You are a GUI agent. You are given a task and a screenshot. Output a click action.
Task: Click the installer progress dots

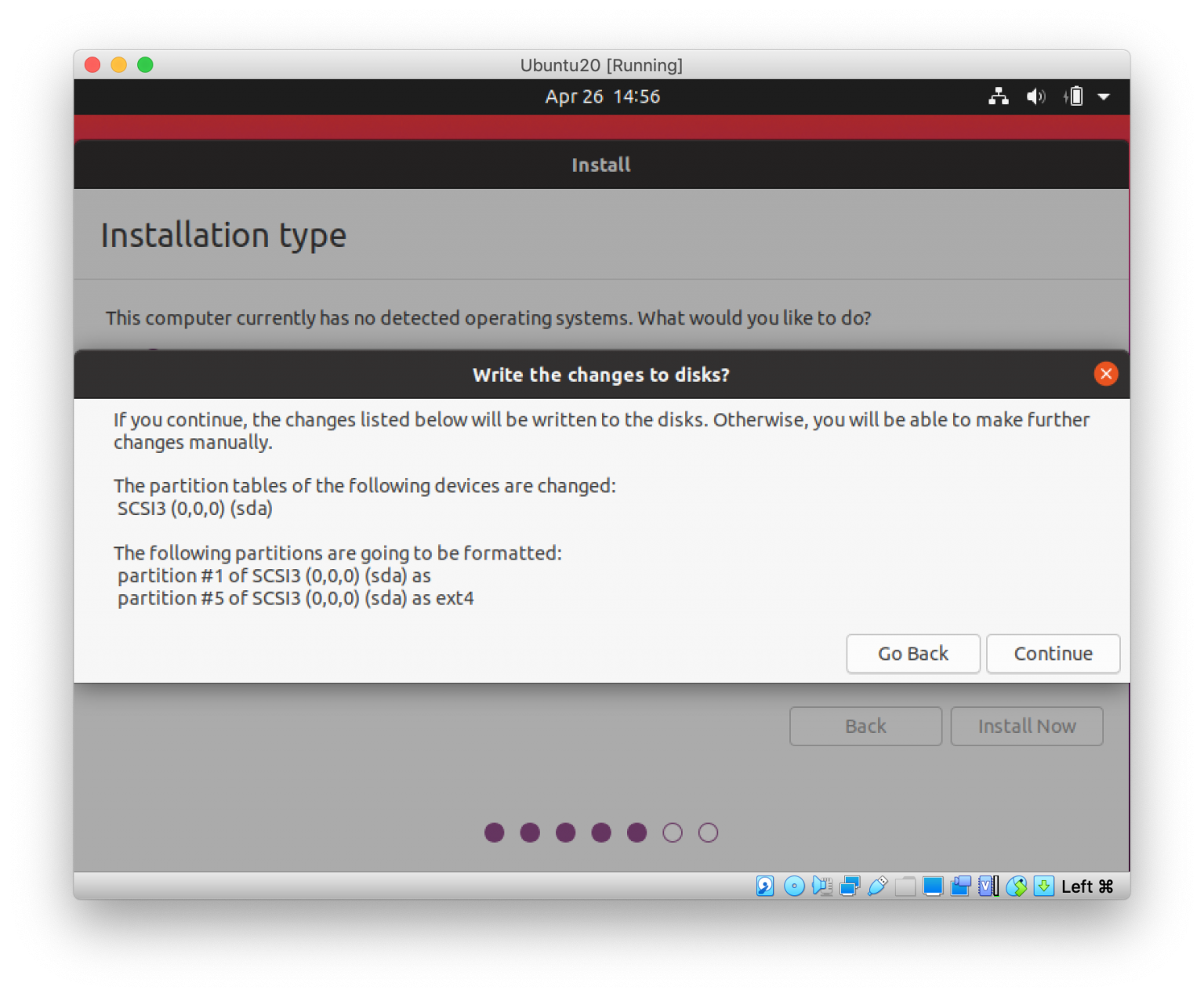[601, 832]
